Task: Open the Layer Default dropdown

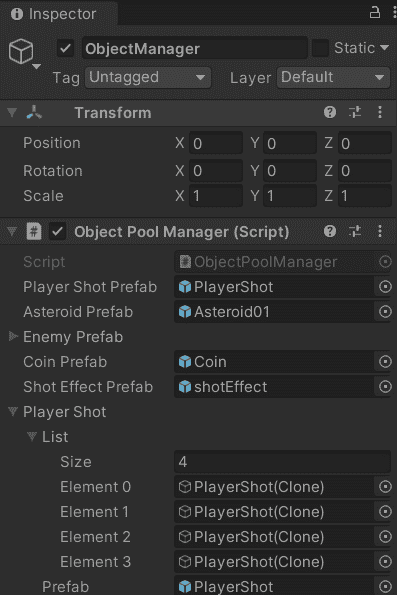Action: (x=333, y=77)
